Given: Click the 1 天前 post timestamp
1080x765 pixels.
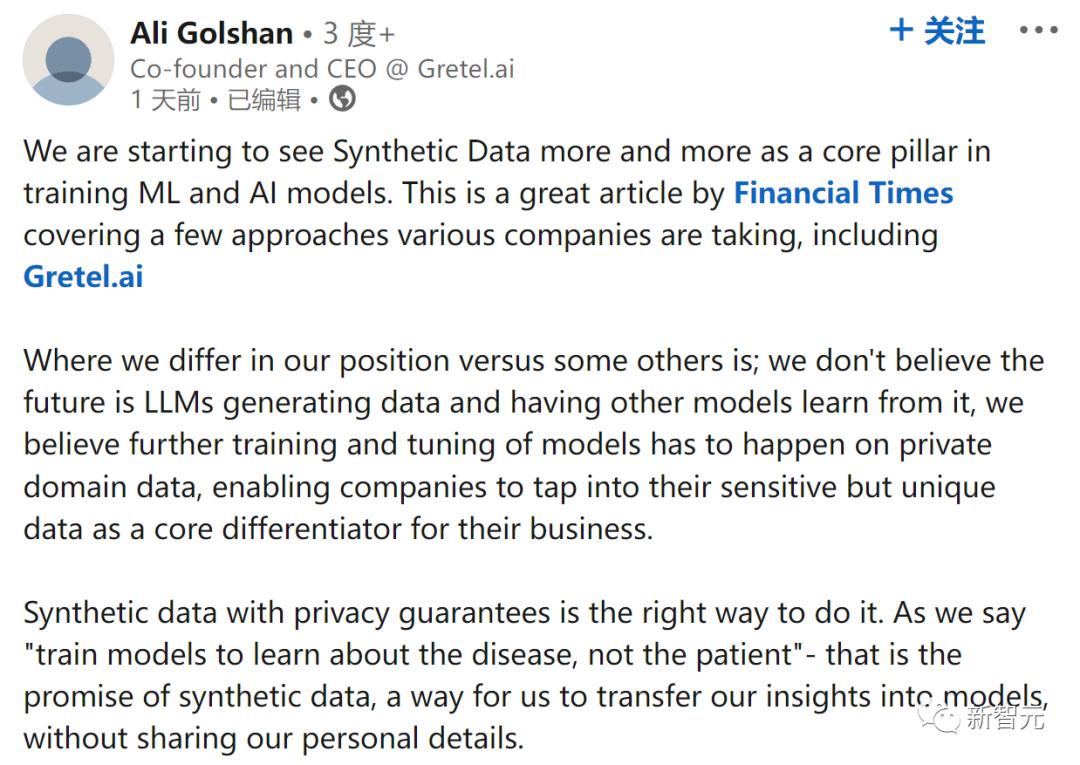Looking at the screenshot, I should pos(165,100).
